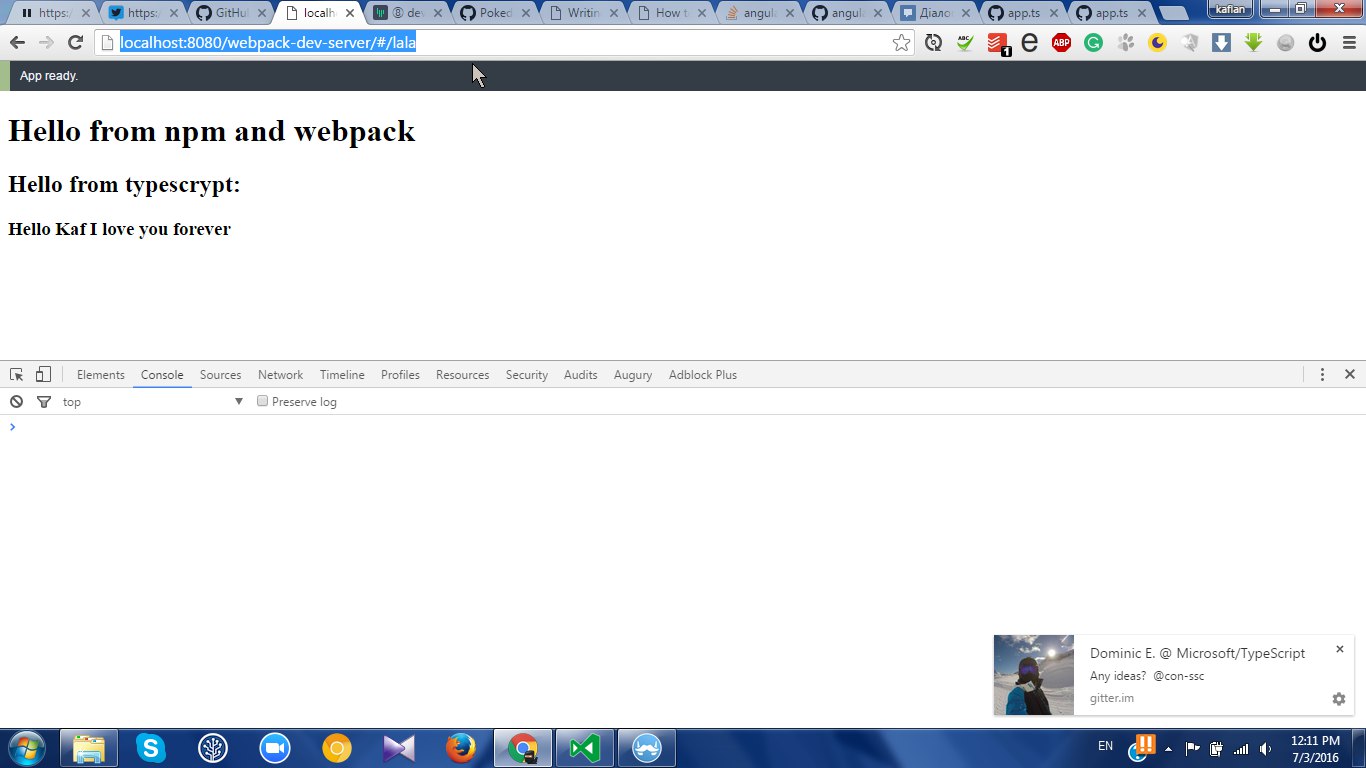The image size is (1366, 768).
Task: Click the 'Hello from npm and webpack' heading
Action: [211, 131]
